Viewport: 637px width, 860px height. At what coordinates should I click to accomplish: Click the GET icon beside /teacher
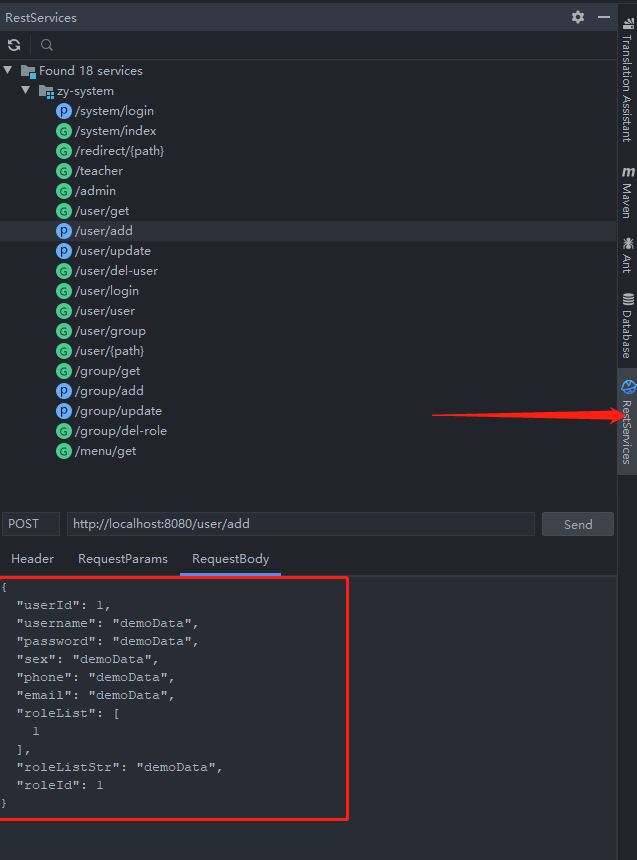(64, 171)
